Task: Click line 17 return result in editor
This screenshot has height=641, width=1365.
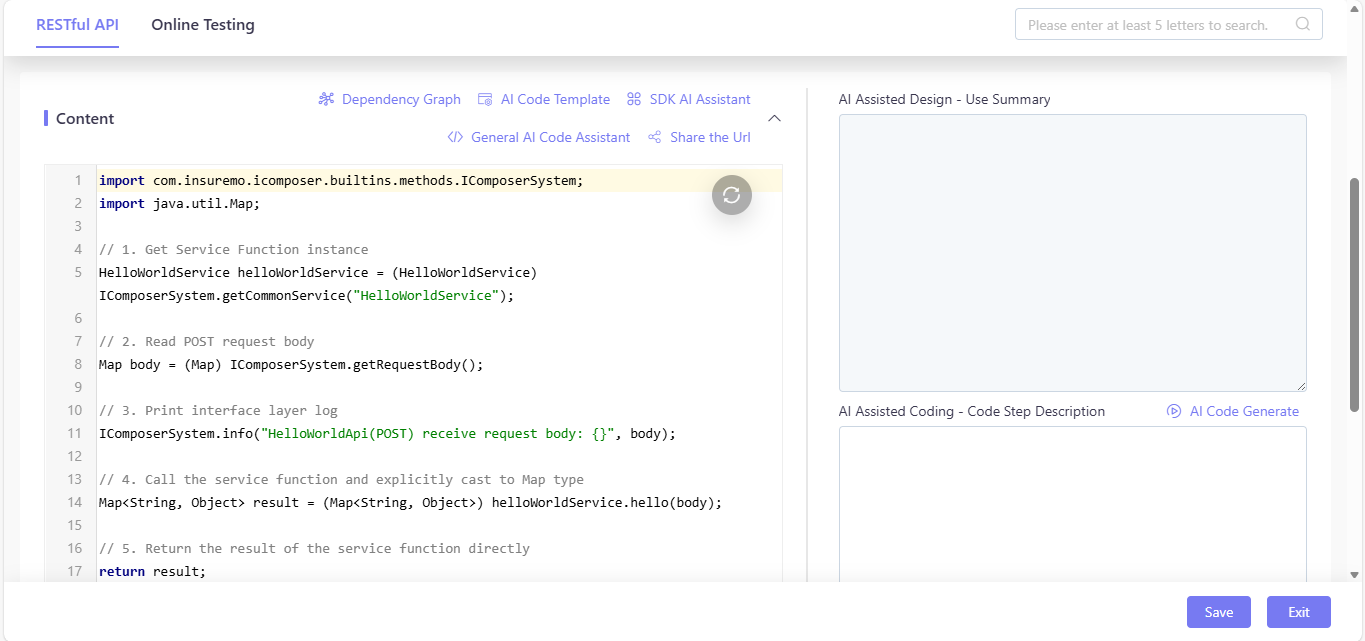Action: pyautogui.click(x=152, y=571)
